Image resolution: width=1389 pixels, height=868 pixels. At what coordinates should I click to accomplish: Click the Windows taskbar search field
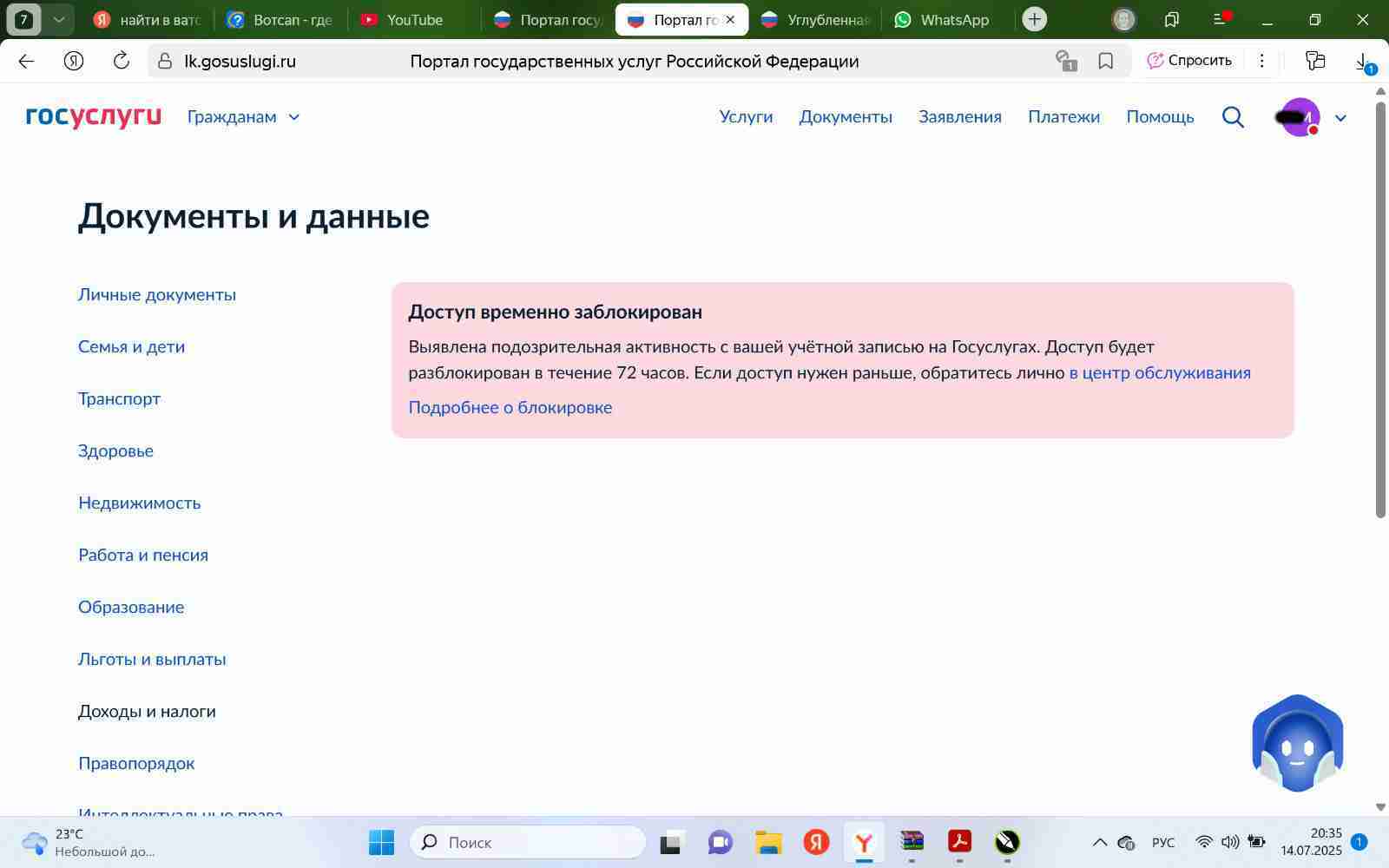click(x=528, y=842)
